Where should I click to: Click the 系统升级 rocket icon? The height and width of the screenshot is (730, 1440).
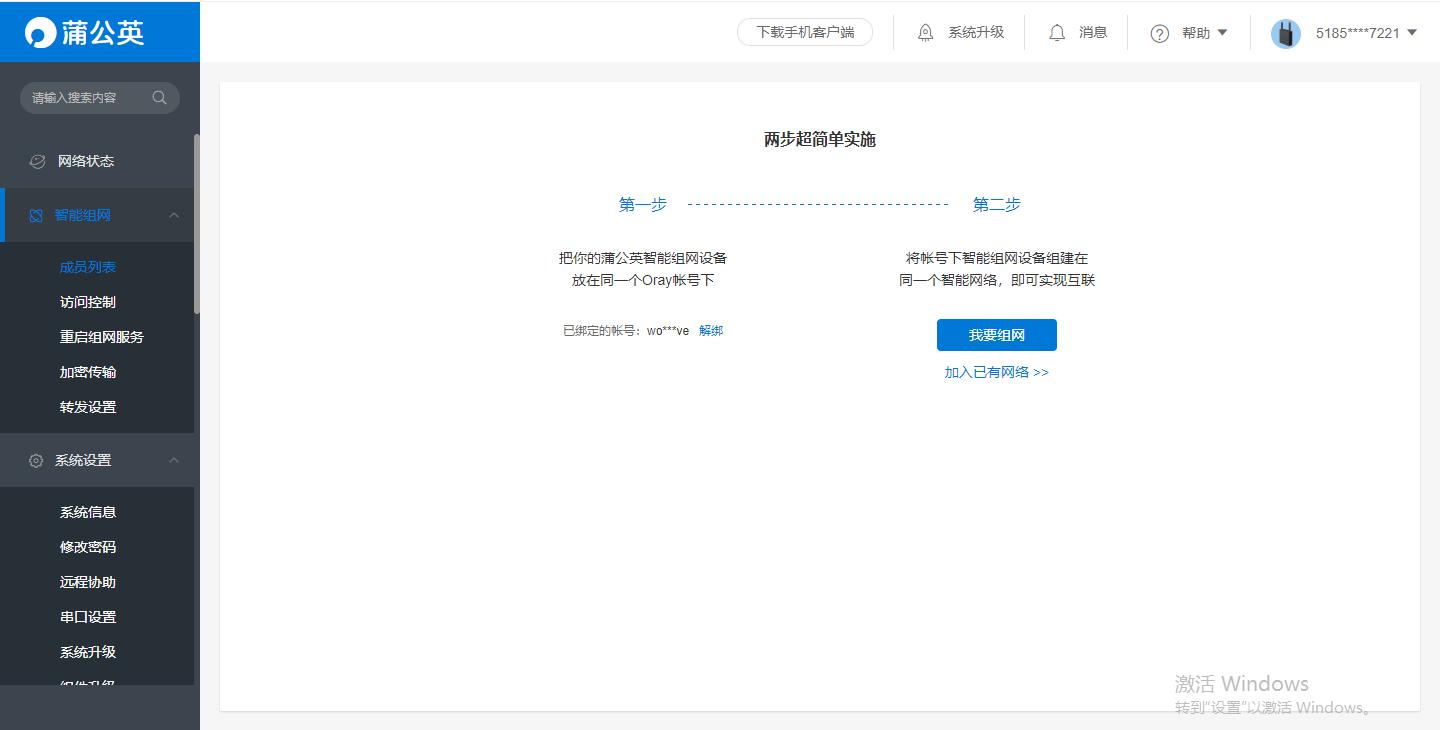925,31
